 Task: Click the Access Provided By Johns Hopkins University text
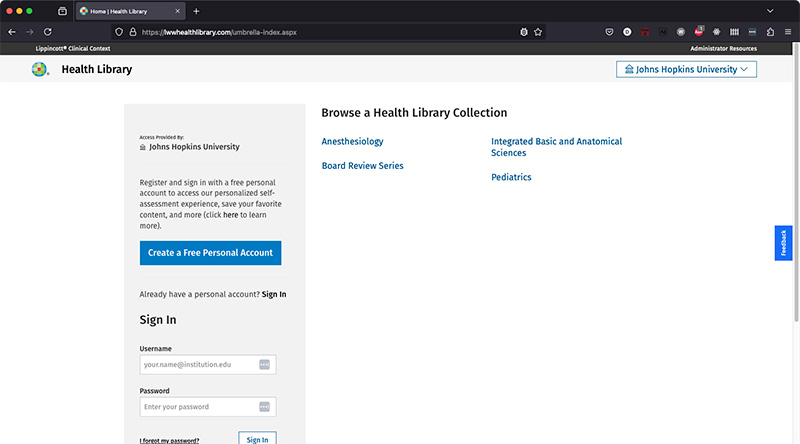pyautogui.click(x=189, y=143)
